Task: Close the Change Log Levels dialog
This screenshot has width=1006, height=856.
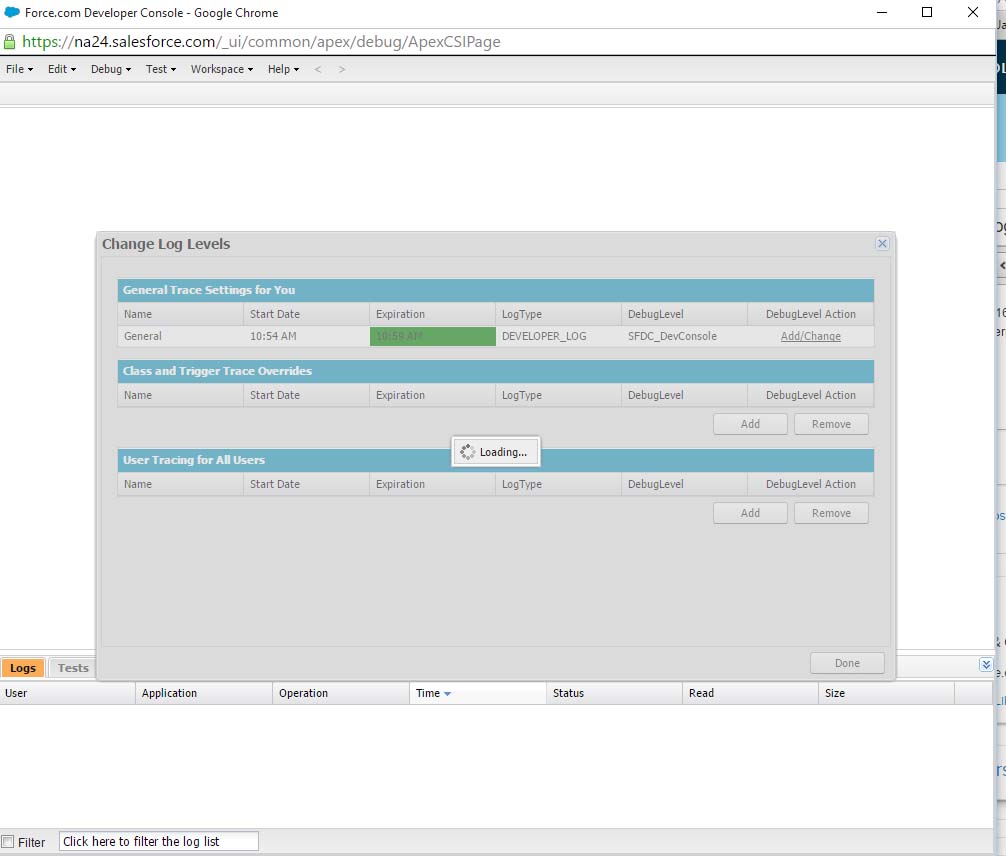Action: [881, 244]
